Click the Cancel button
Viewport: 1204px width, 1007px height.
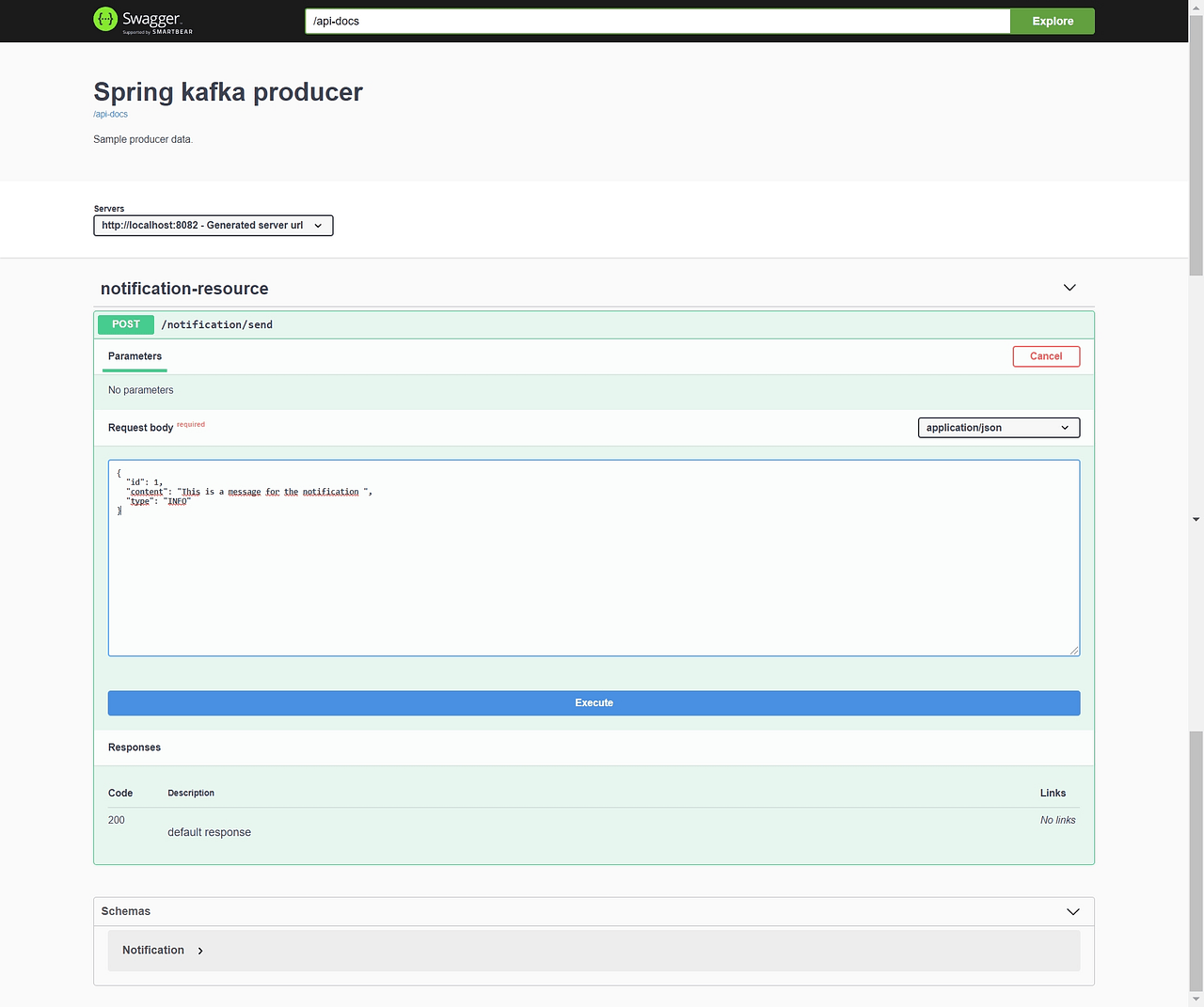coord(1046,356)
